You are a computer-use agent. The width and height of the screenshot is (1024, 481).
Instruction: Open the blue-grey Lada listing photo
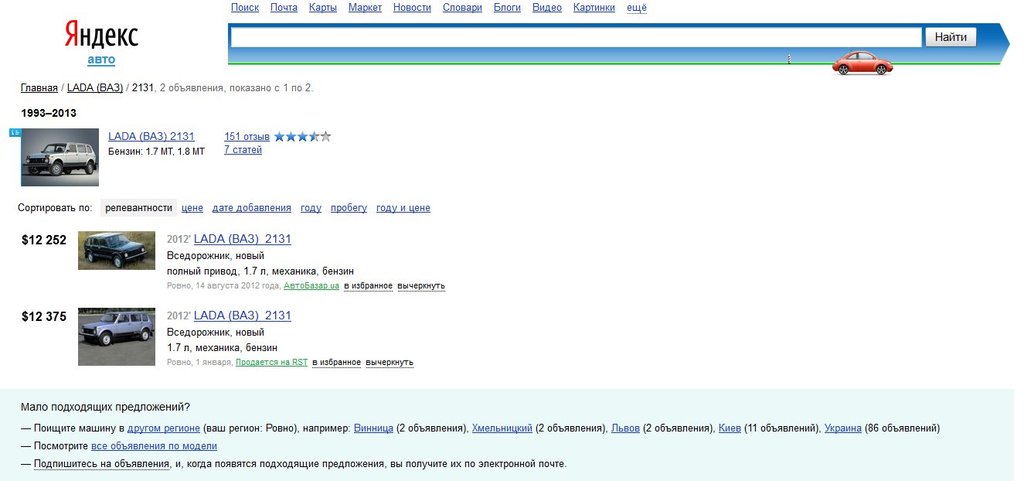pyautogui.click(x=117, y=337)
